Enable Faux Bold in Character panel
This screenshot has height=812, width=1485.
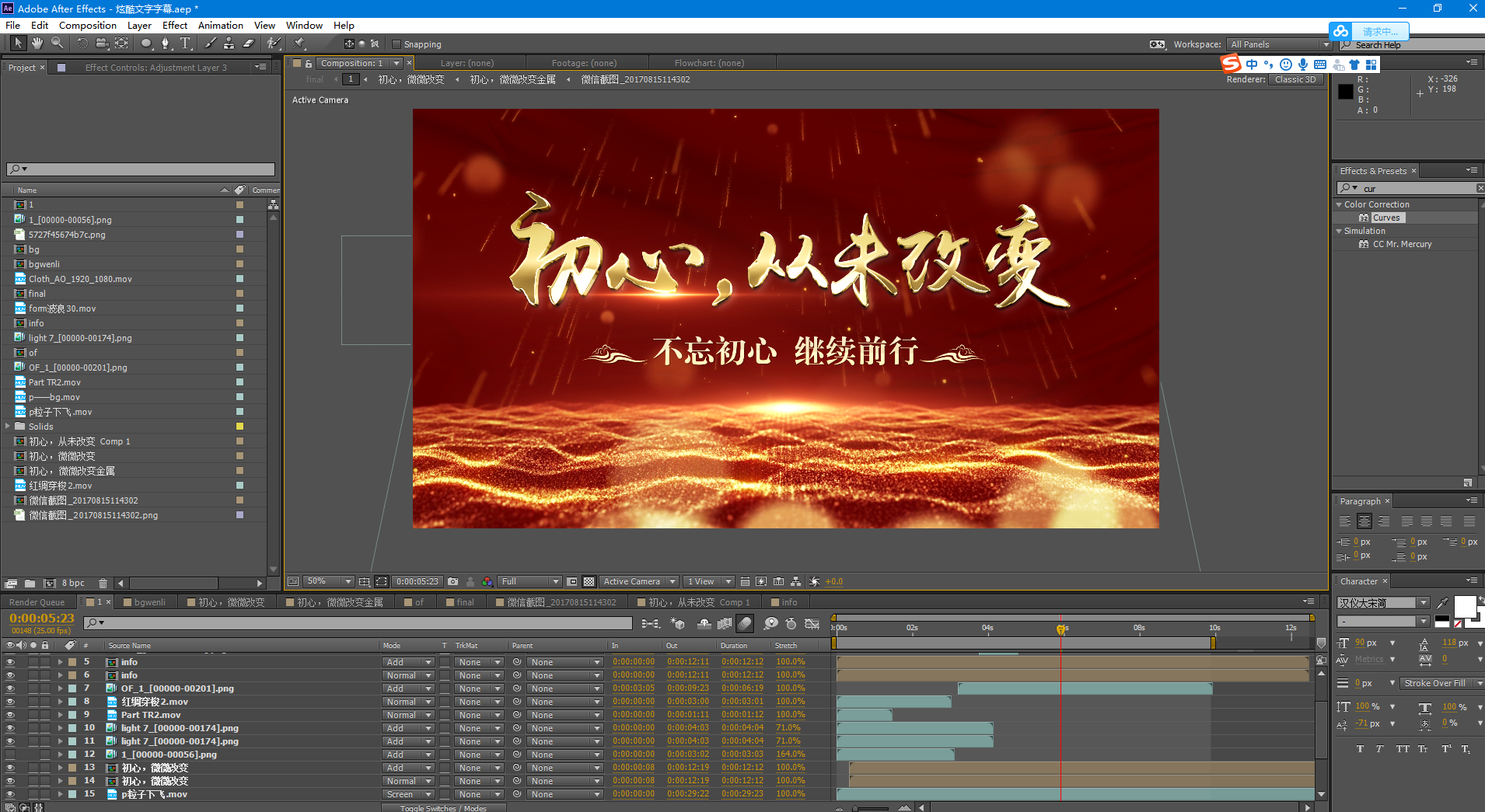pyautogui.click(x=1360, y=749)
